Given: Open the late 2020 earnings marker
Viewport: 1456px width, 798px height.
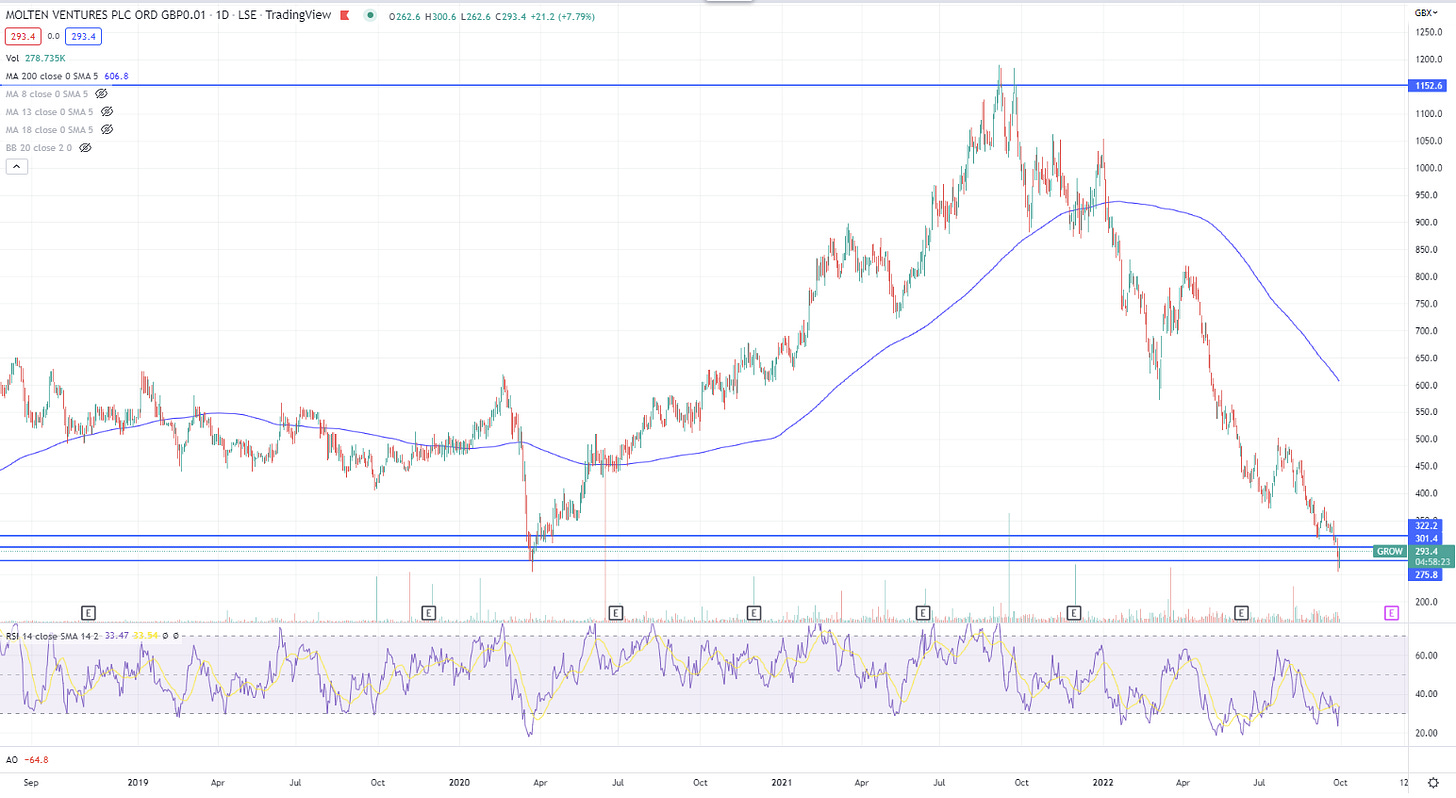Looking at the screenshot, I should (753, 611).
